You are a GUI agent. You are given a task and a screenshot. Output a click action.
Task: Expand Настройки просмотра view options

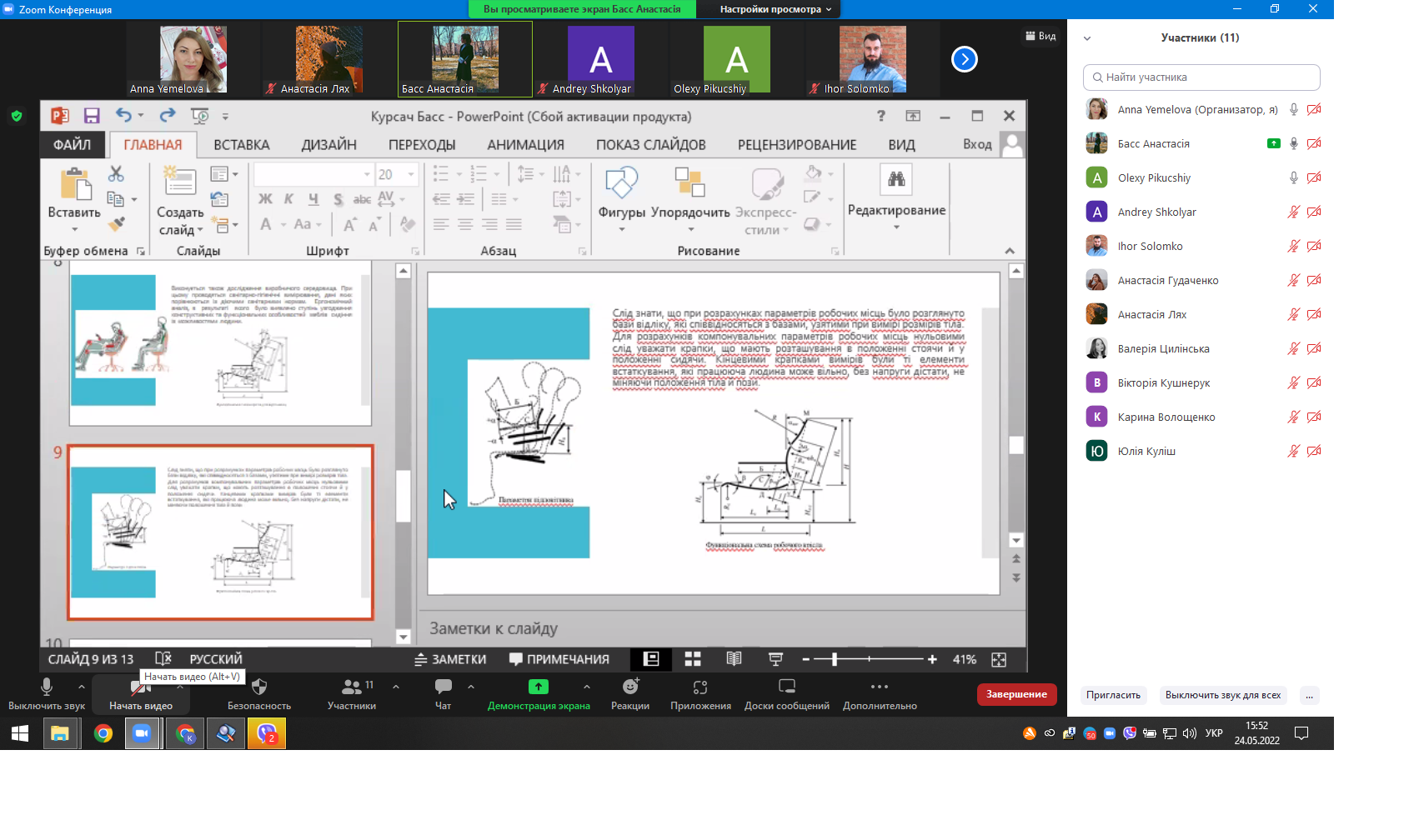[x=775, y=9]
